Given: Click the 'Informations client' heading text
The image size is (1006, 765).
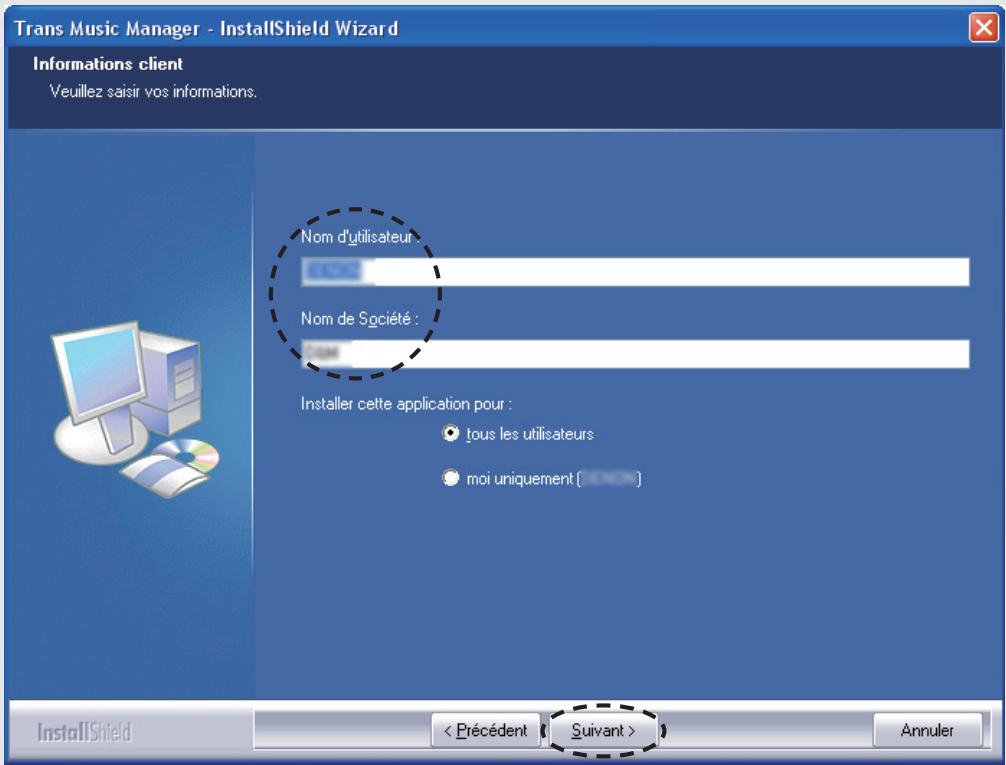Looking at the screenshot, I should tap(108, 64).
